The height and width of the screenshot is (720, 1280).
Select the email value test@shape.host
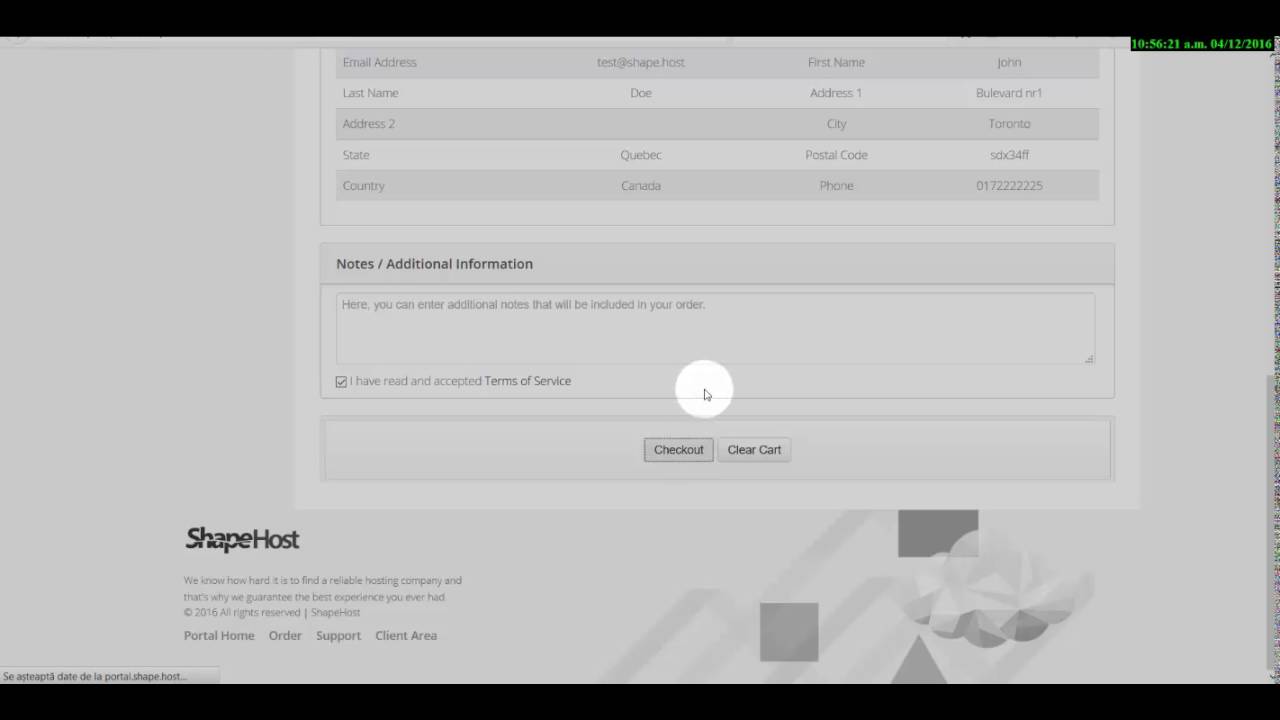tap(641, 62)
